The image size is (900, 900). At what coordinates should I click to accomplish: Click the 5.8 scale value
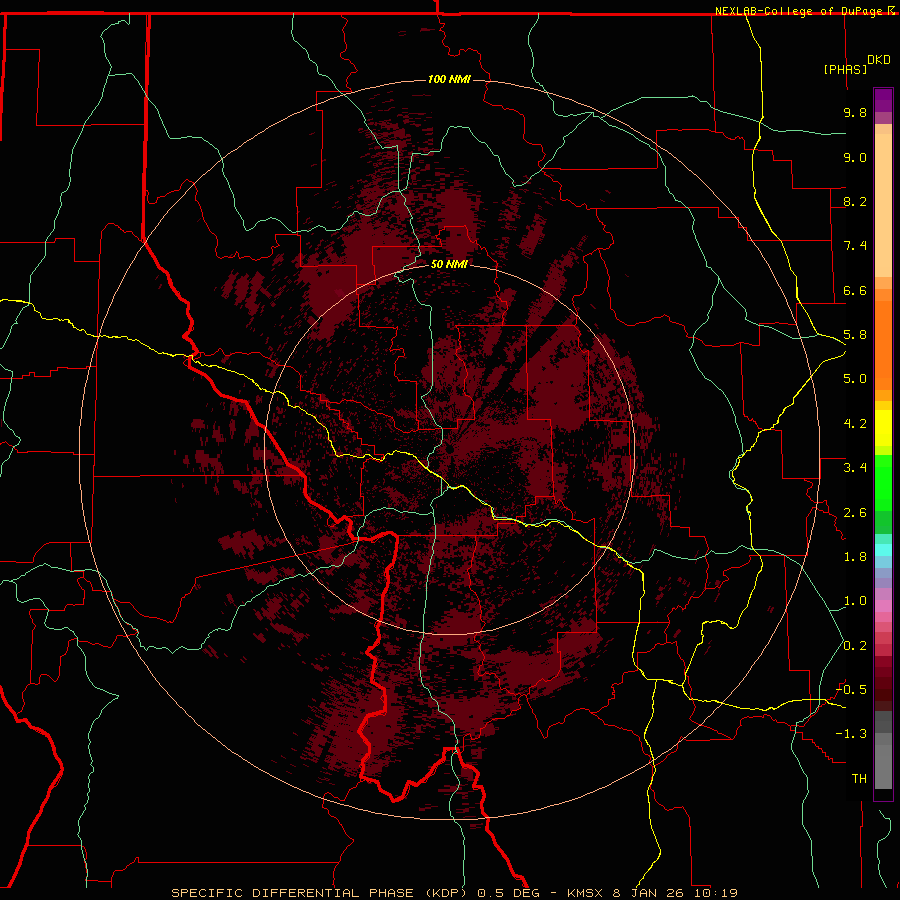[854, 335]
